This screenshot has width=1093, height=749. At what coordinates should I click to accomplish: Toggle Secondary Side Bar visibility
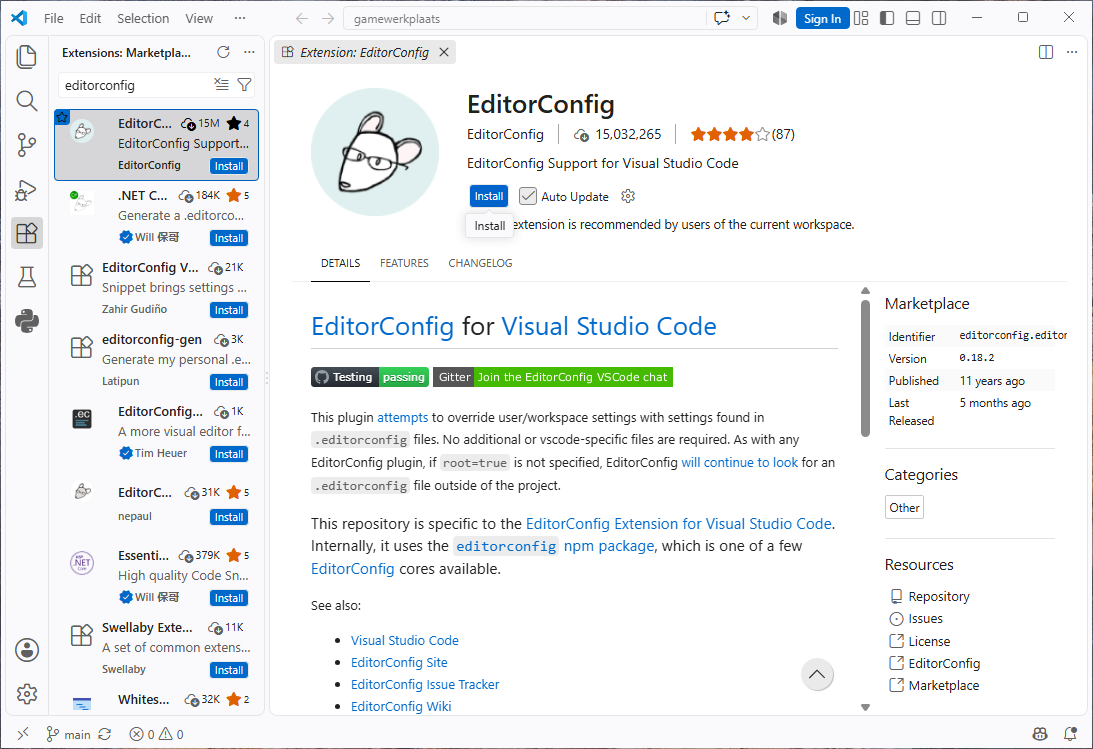point(939,18)
